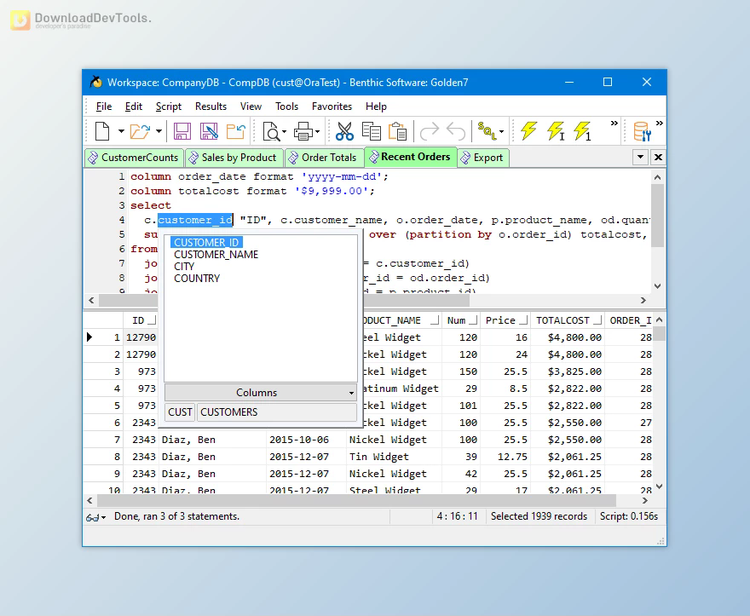The height and width of the screenshot is (616, 750).
Task: Click the results grid horizontal scrollbar
Action: pos(356,501)
